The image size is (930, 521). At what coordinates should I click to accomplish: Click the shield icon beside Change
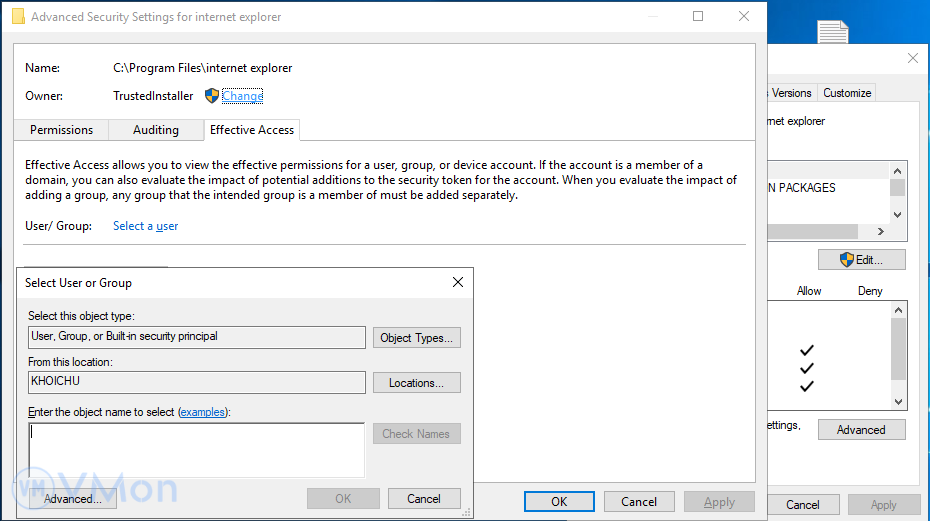(x=211, y=96)
